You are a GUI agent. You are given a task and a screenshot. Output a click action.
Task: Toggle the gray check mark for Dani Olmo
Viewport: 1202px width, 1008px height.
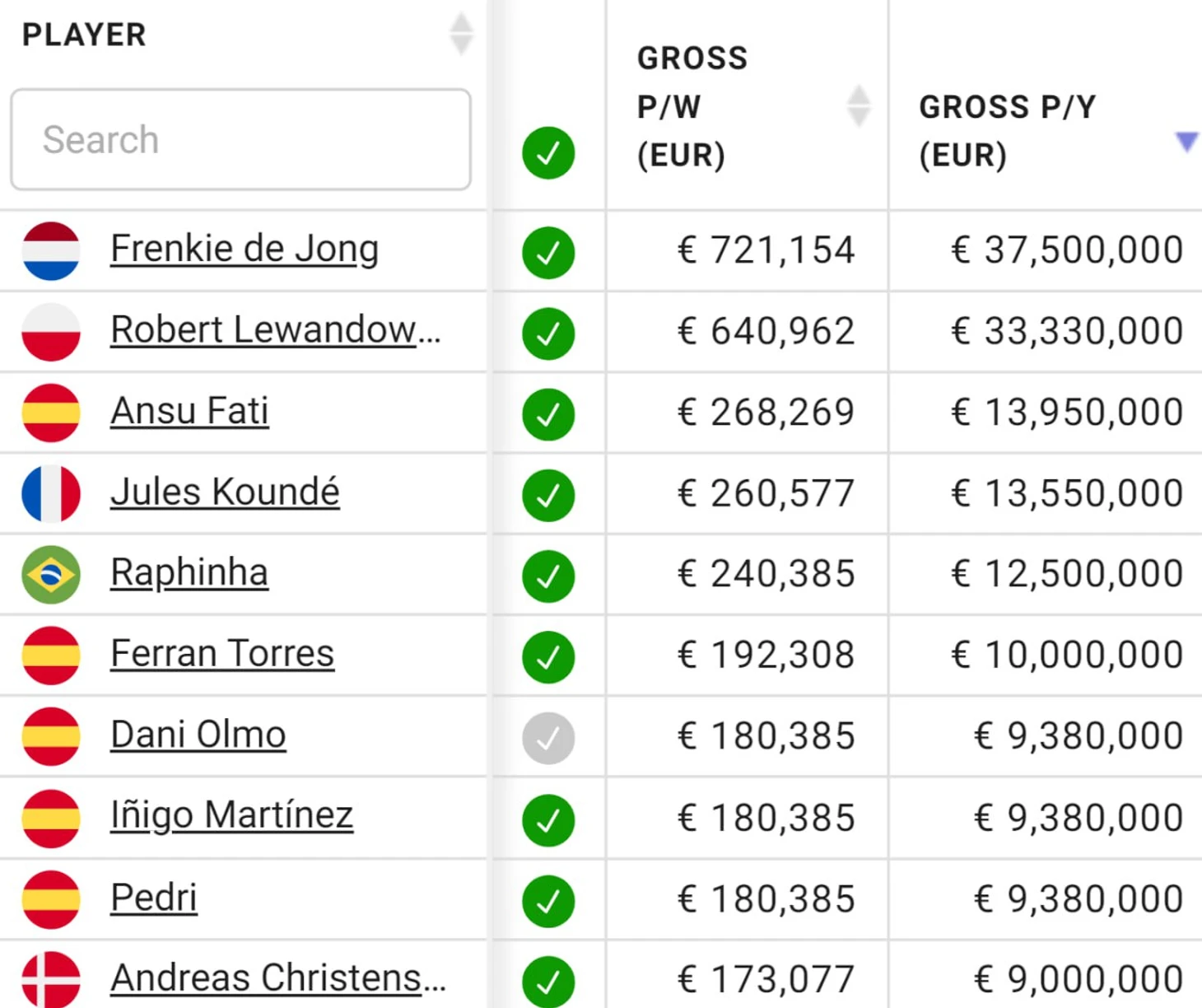[548, 738]
